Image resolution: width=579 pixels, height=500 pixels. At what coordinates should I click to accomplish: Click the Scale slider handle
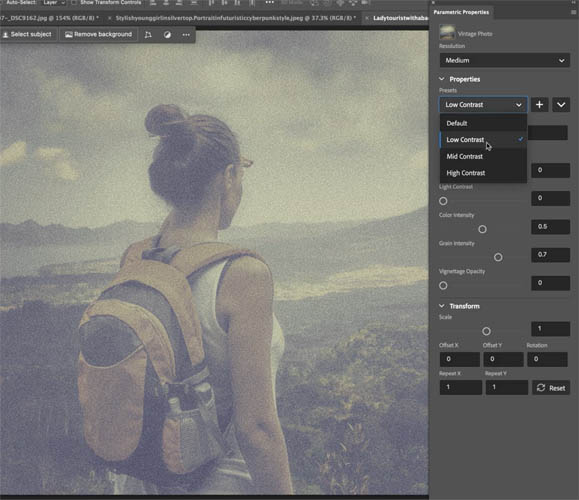(486, 331)
